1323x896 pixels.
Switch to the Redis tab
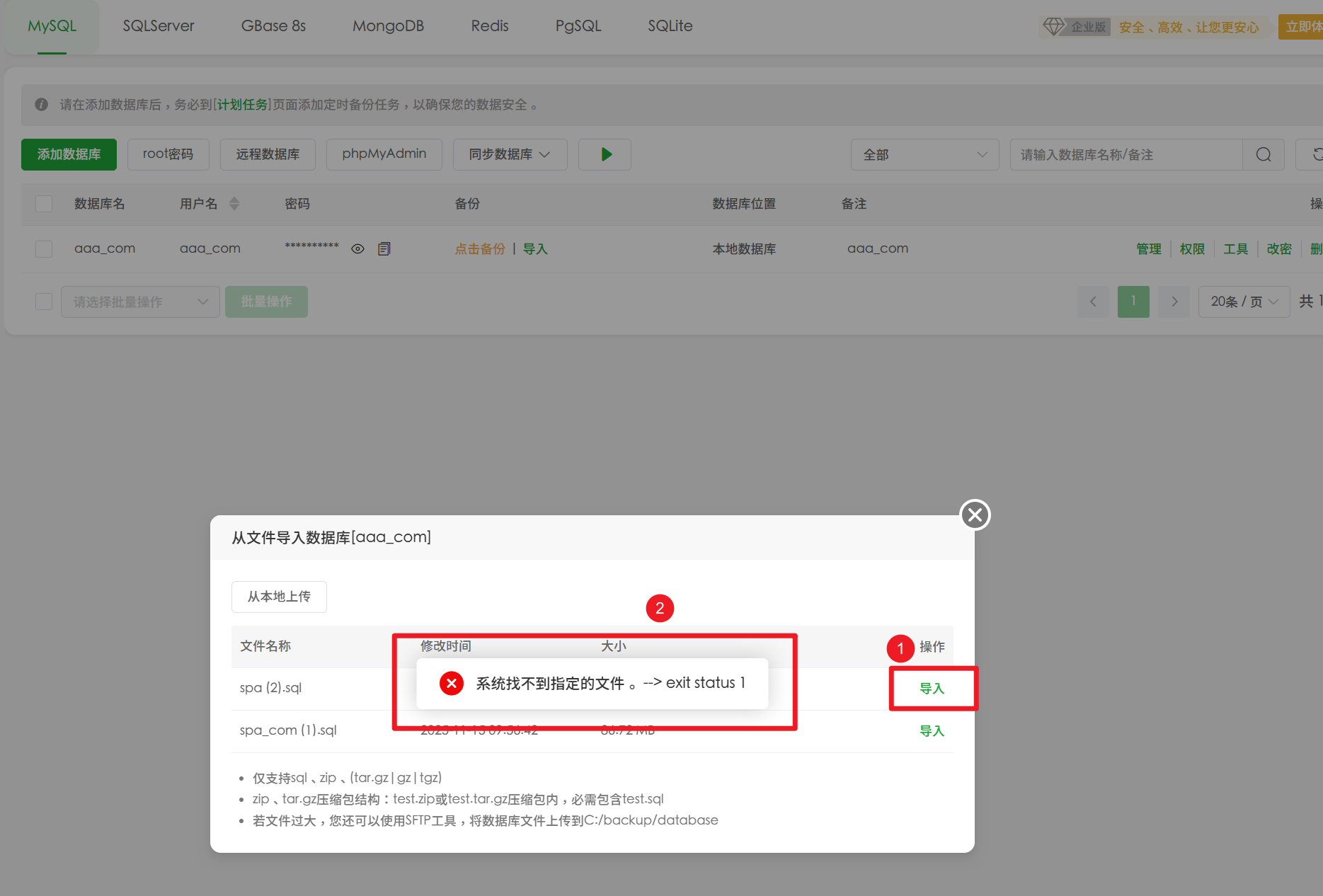click(x=490, y=26)
